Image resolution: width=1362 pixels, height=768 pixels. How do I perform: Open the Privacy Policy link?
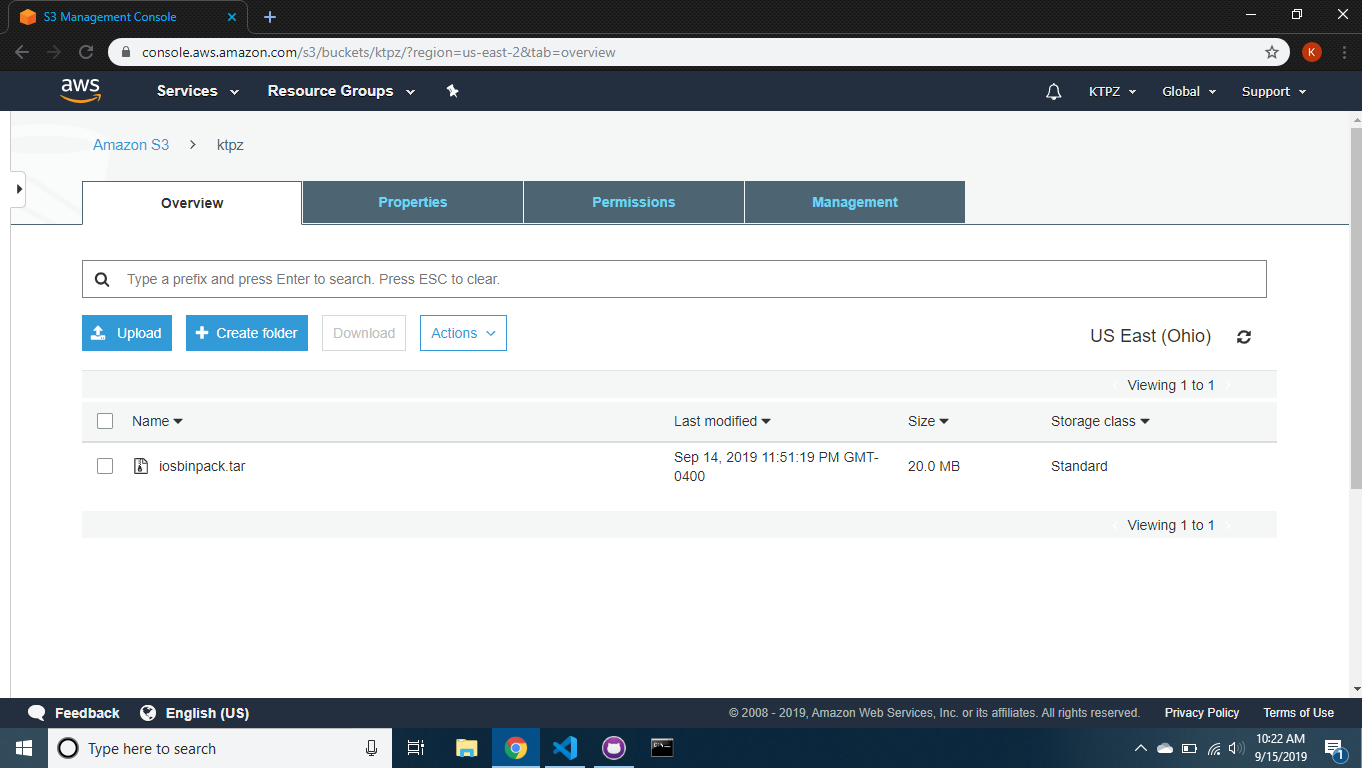(x=1202, y=713)
